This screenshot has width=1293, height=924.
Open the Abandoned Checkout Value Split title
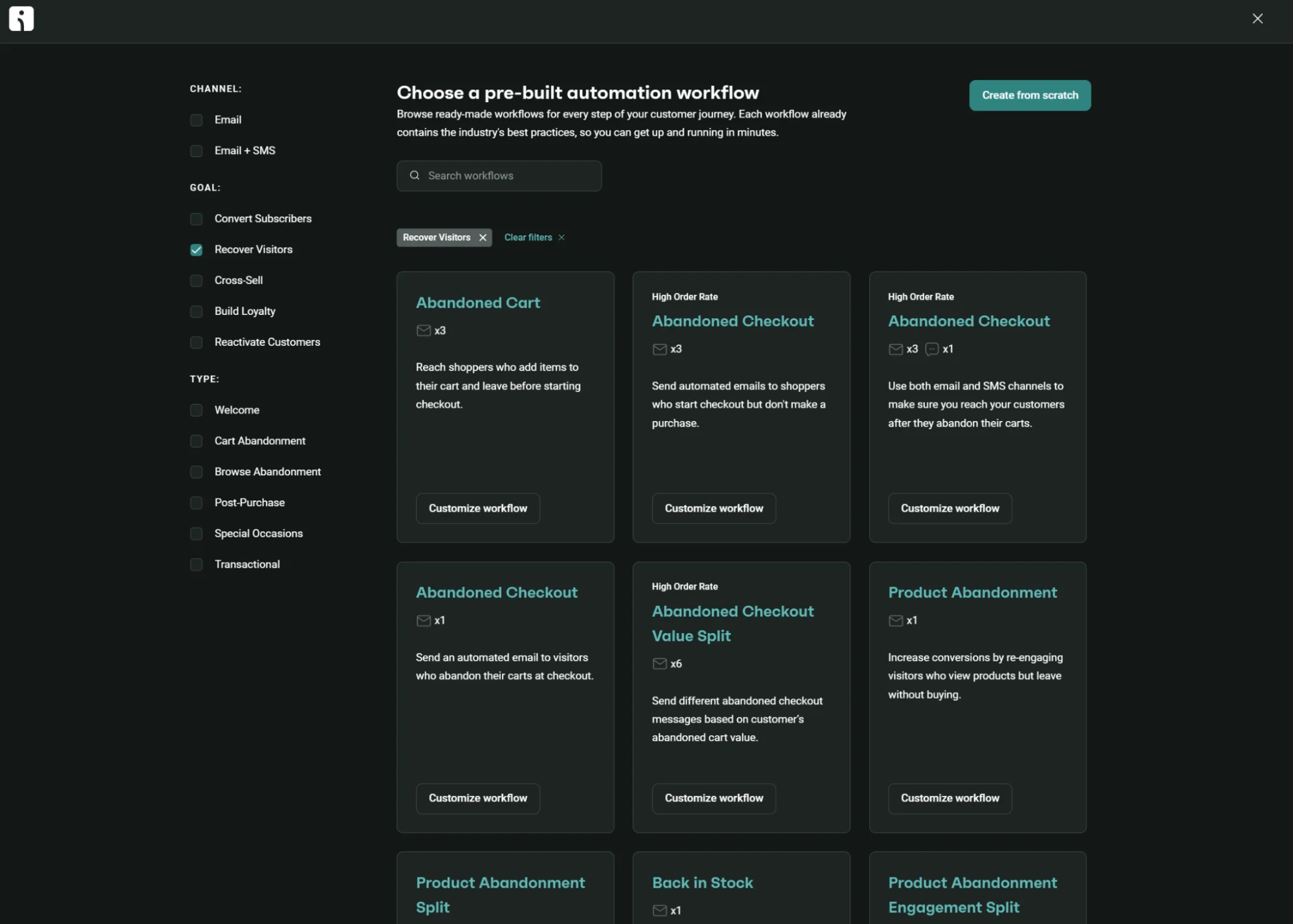click(733, 623)
